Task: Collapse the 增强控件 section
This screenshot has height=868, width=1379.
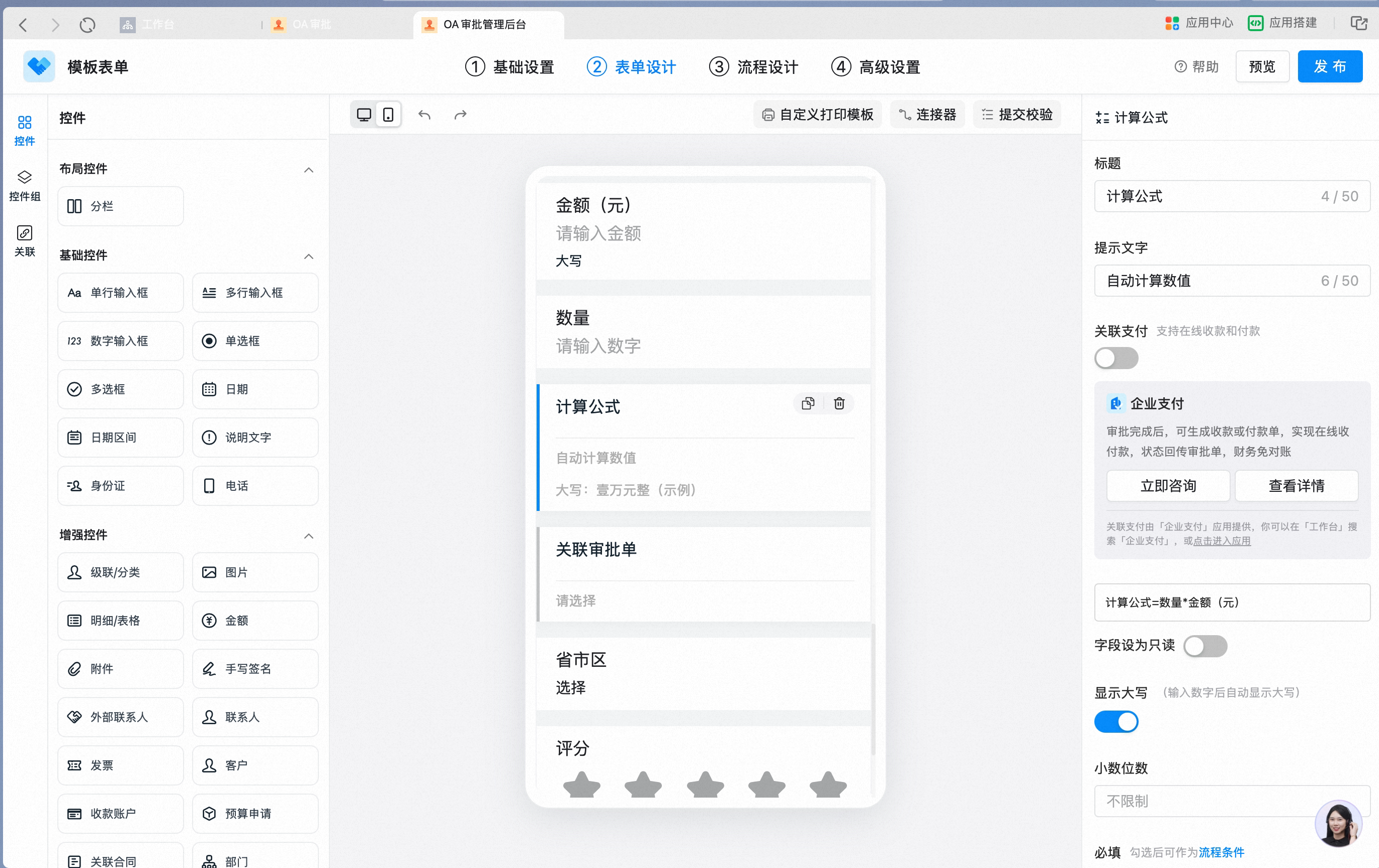Action: (x=309, y=536)
